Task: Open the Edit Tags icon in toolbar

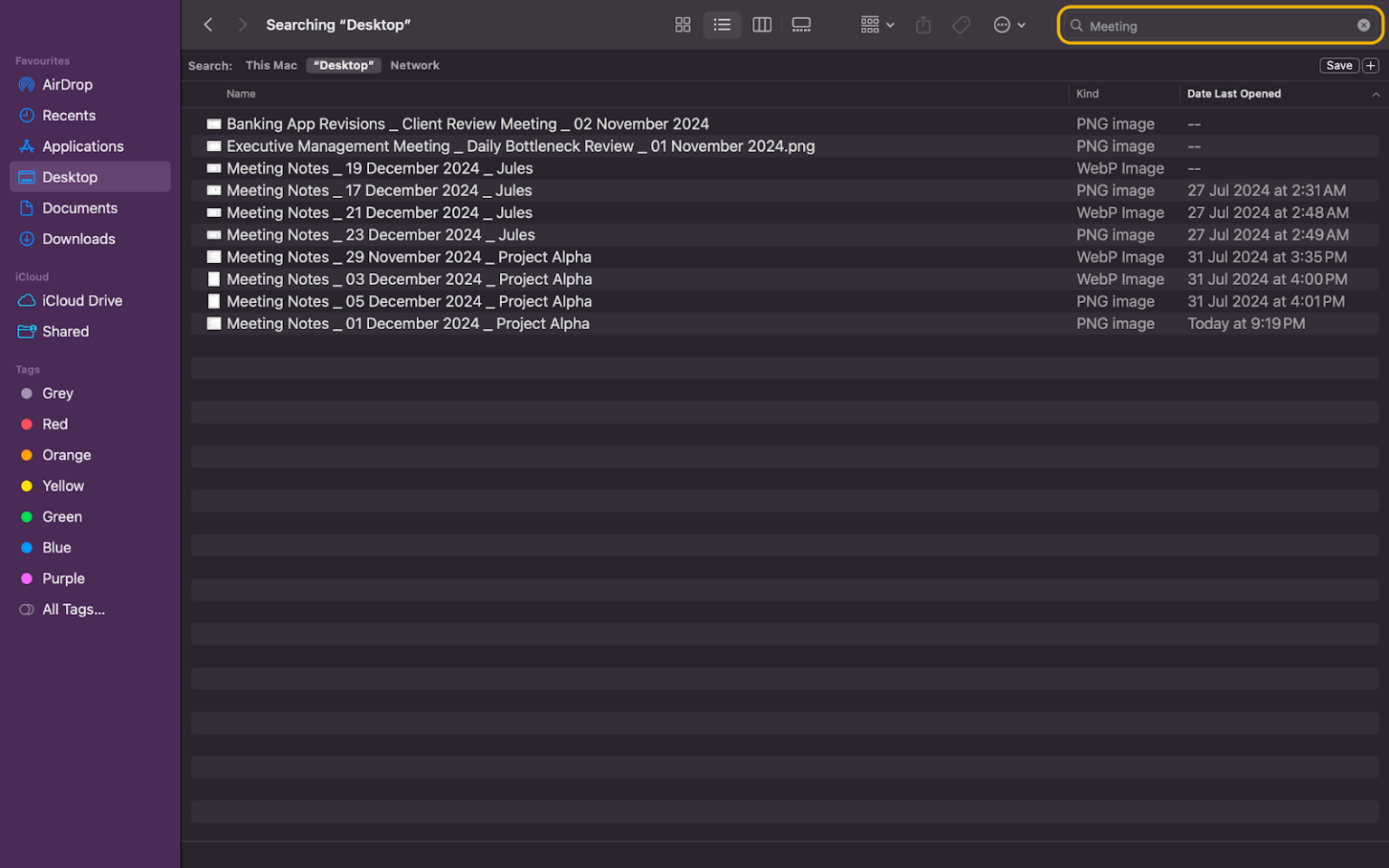Action: pos(960,24)
